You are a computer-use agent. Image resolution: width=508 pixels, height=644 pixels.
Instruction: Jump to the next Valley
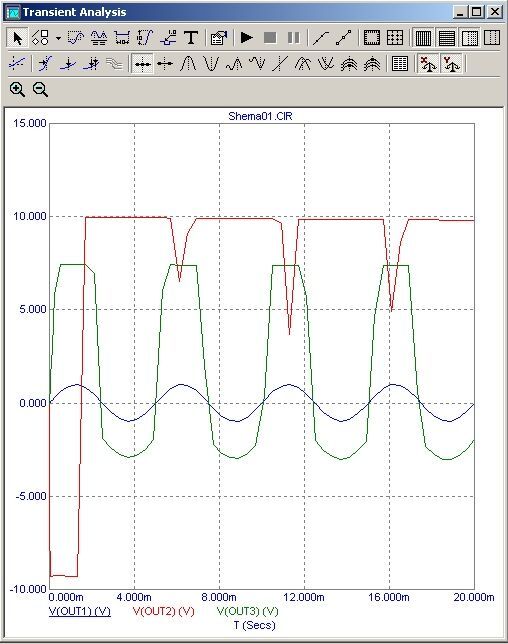pyautogui.click(x=211, y=64)
